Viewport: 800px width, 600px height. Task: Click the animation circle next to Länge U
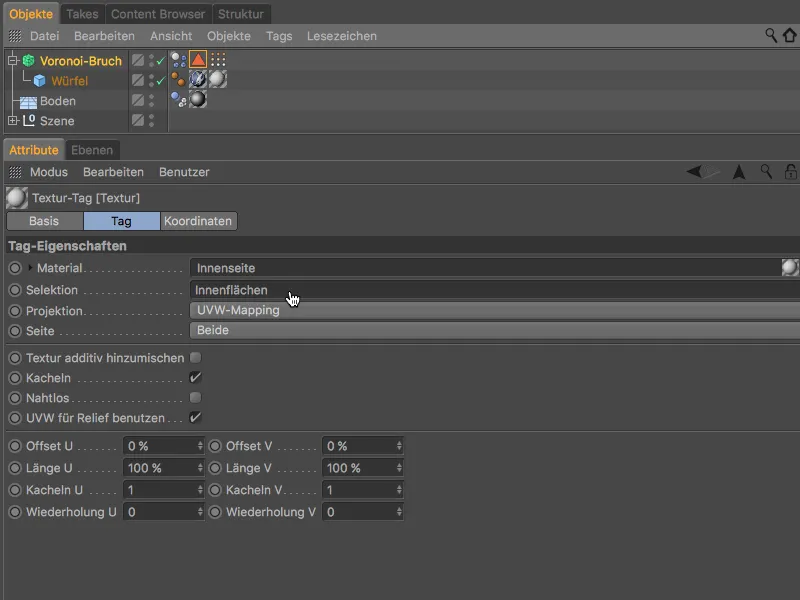(15, 468)
